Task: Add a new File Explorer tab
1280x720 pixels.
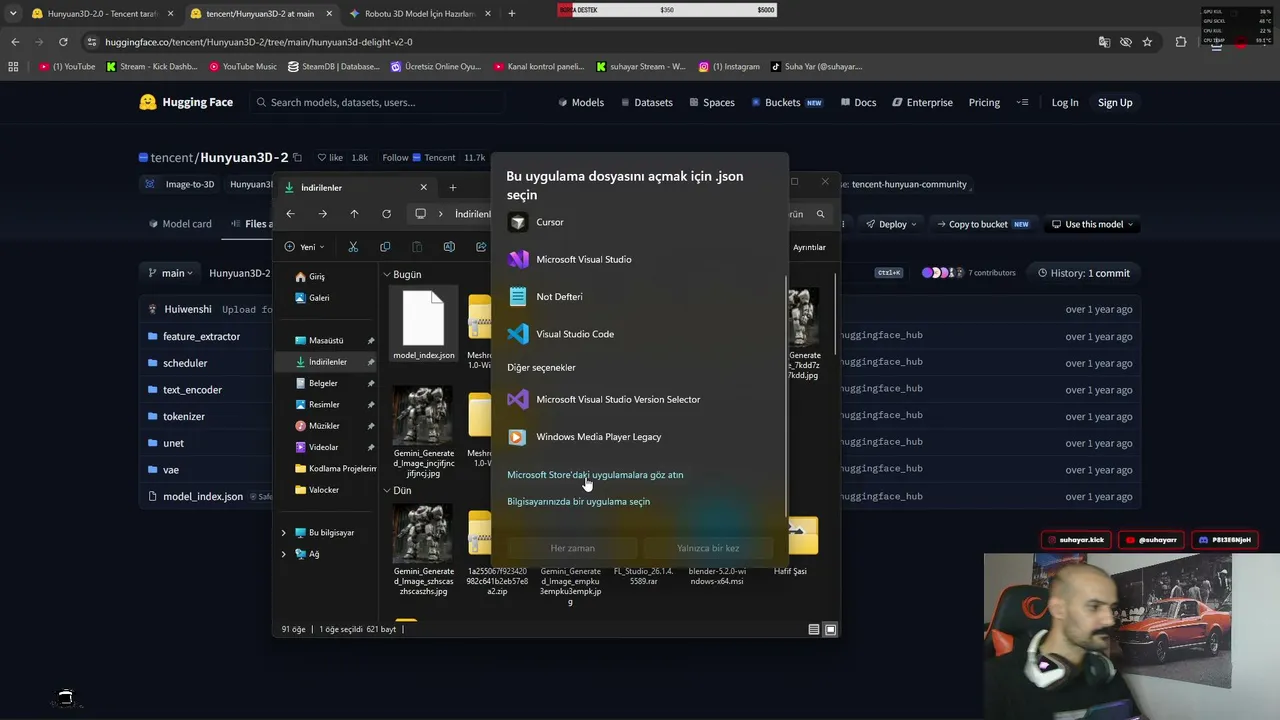Action: pyautogui.click(x=452, y=187)
